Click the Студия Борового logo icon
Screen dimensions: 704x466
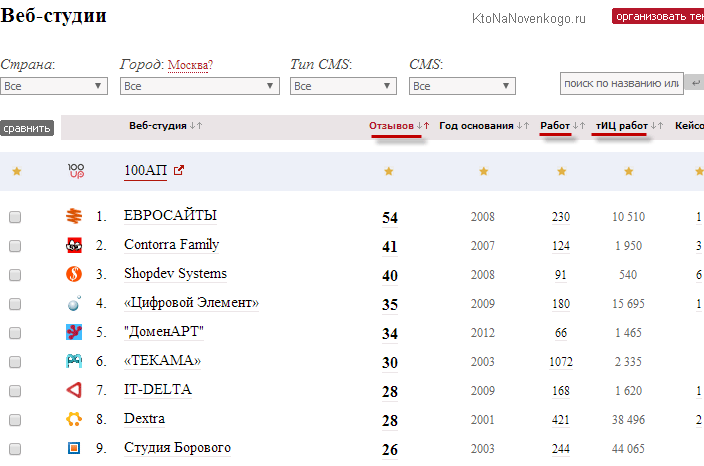coord(74,448)
